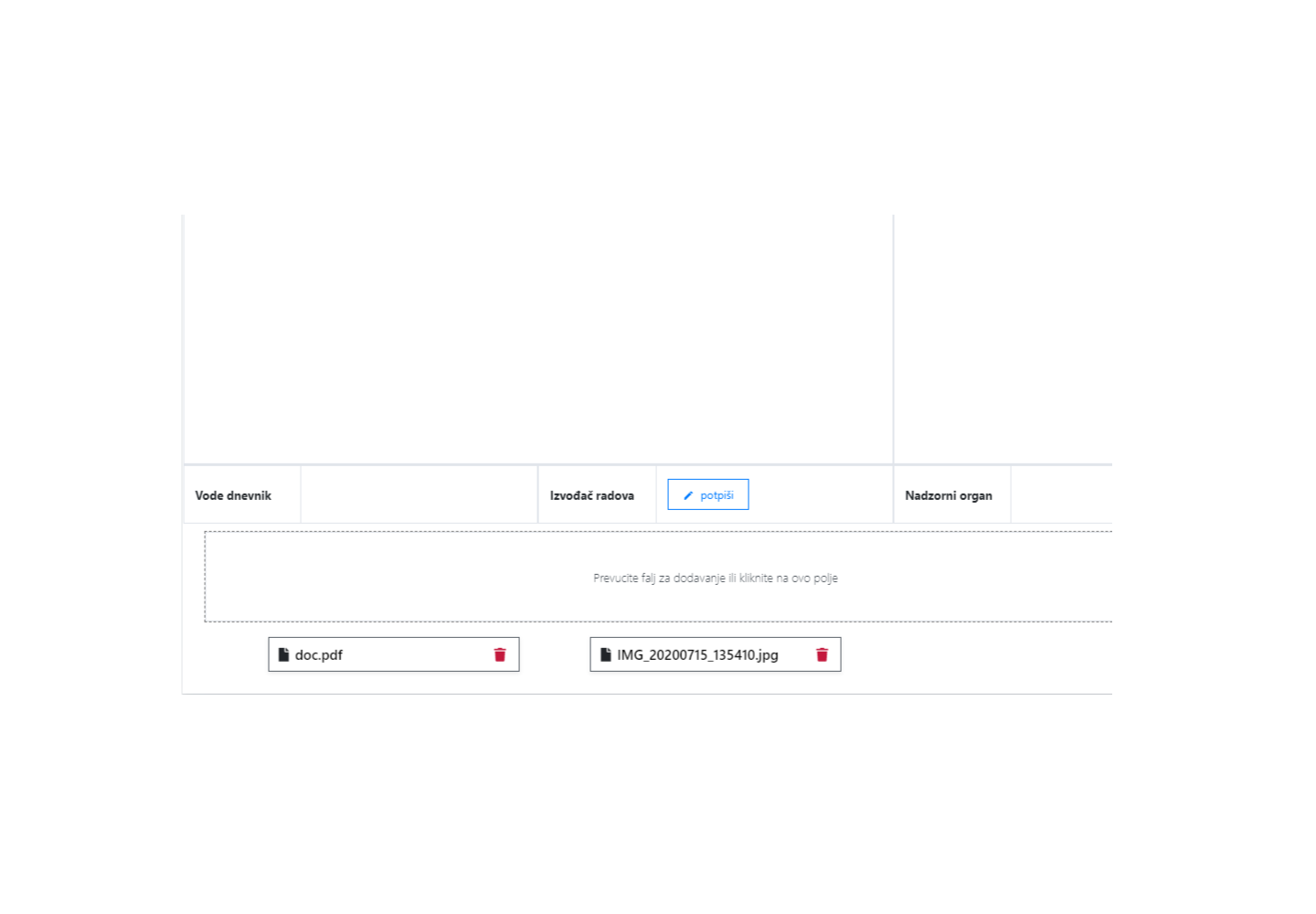Select the 'Nadzorni organ' label

[x=948, y=495]
